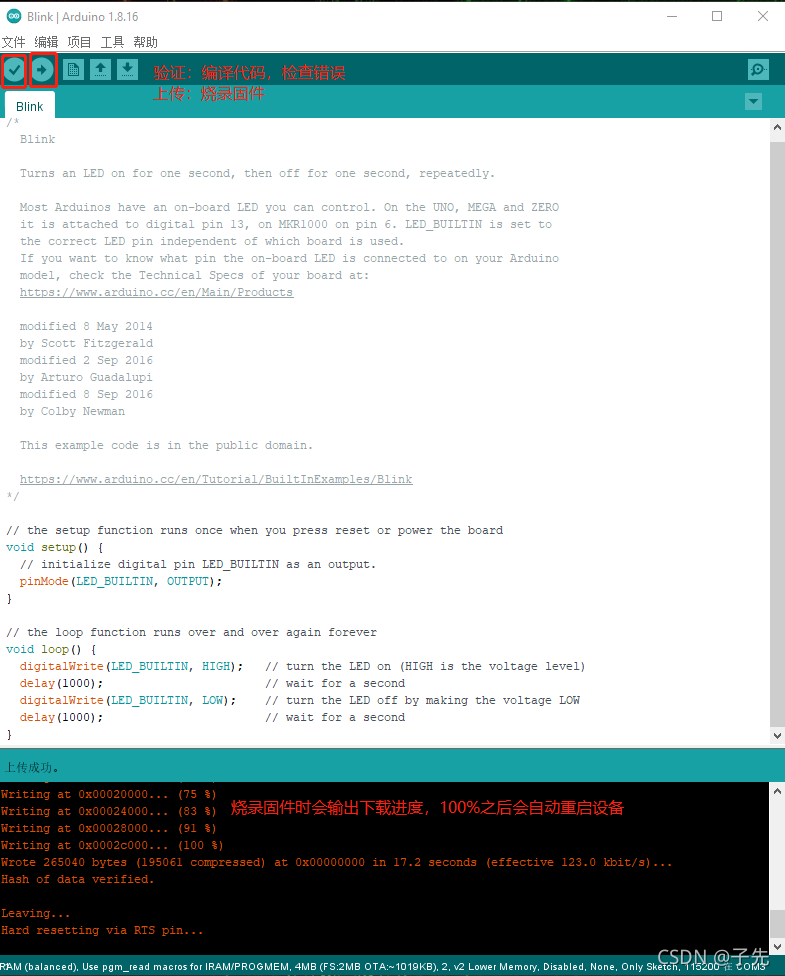Viewport: 785px width, 976px height.
Task: Open the 编辑 (Edit) menu
Action: (x=46, y=42)
